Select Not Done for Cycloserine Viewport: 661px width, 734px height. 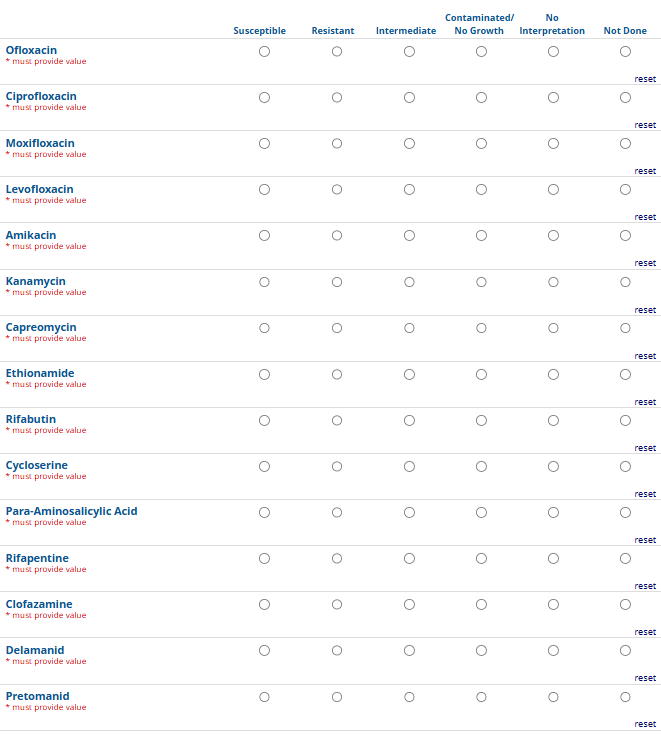(x=625, y=466)
